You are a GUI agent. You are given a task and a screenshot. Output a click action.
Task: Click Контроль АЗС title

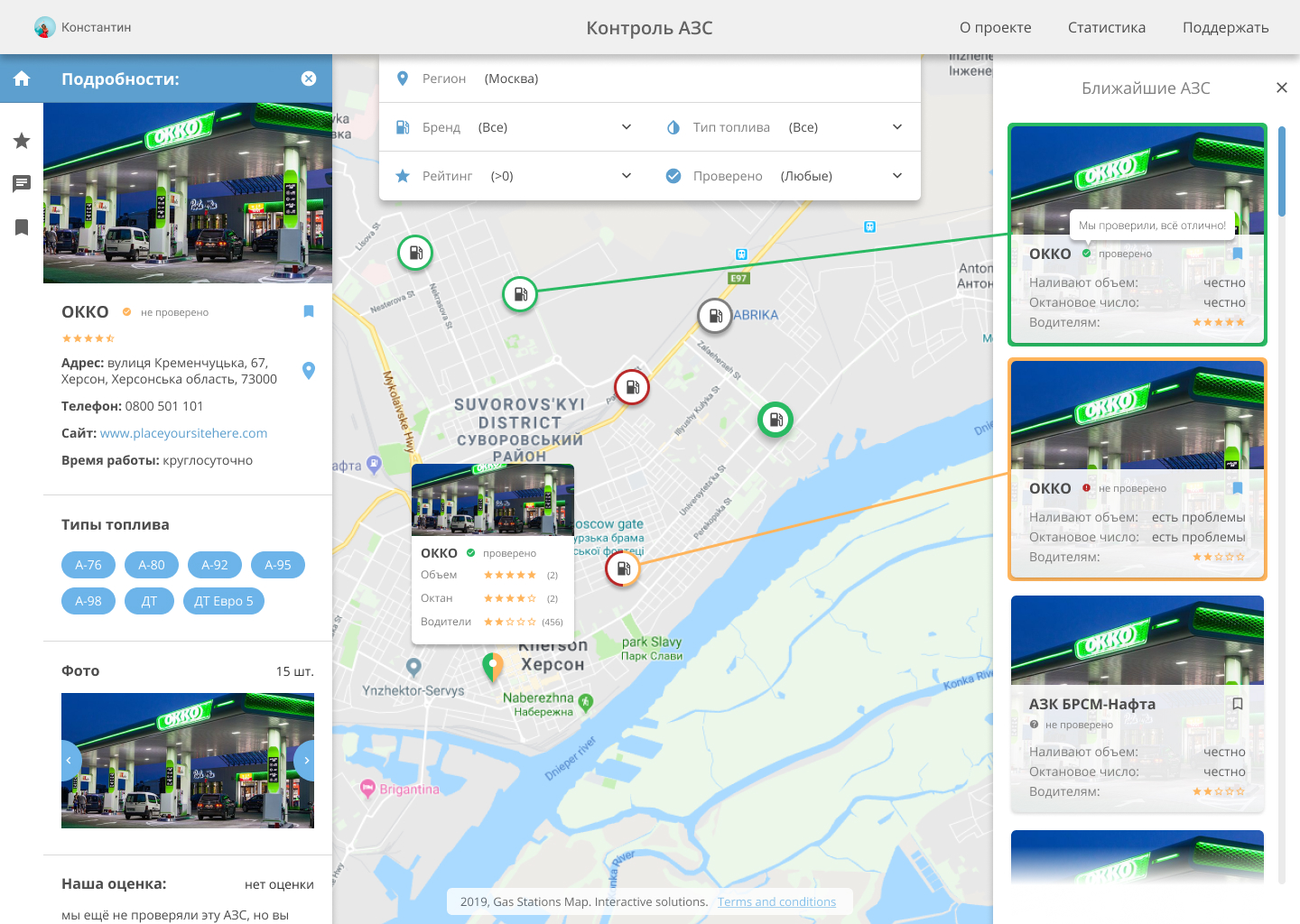[650, 28]
